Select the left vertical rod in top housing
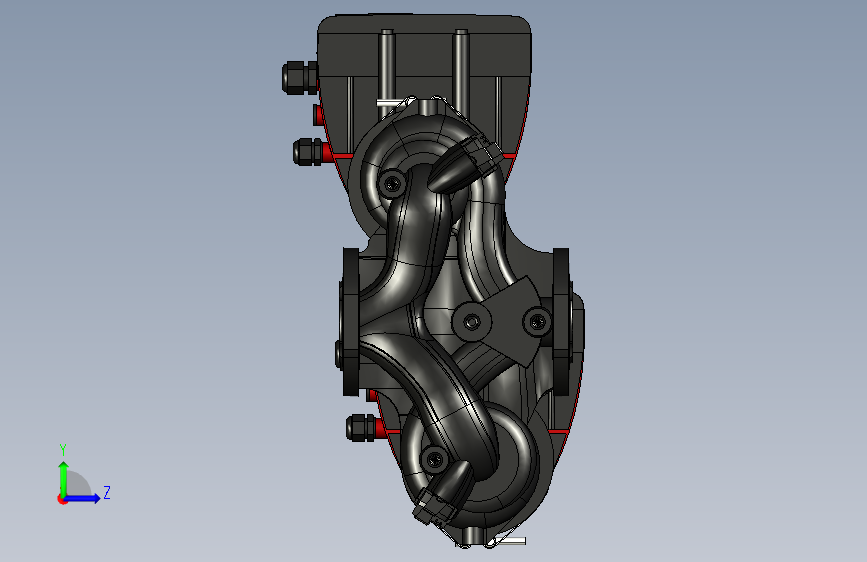Screen dimensions: 867x562 pyautogui.click(x=387, y=74)
